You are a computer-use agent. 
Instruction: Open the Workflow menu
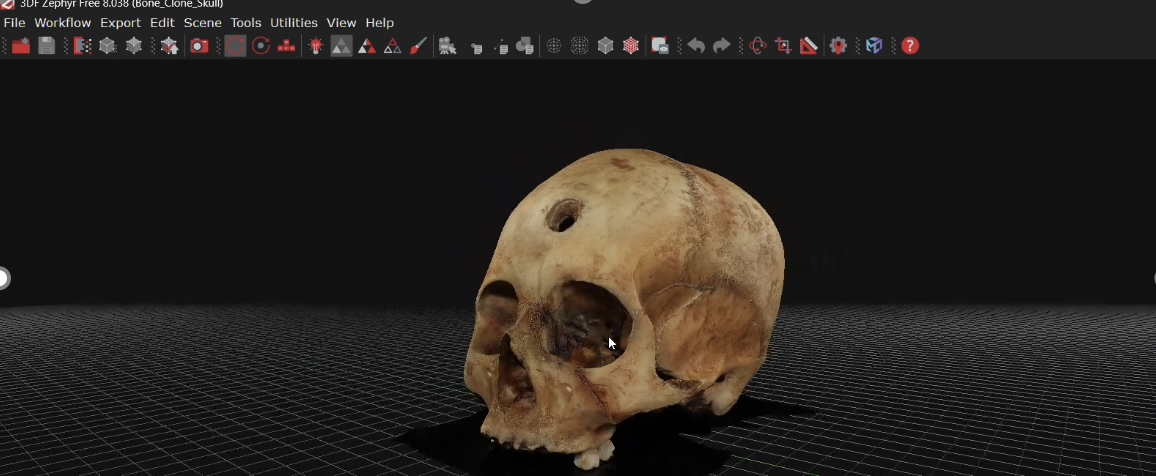63,22
